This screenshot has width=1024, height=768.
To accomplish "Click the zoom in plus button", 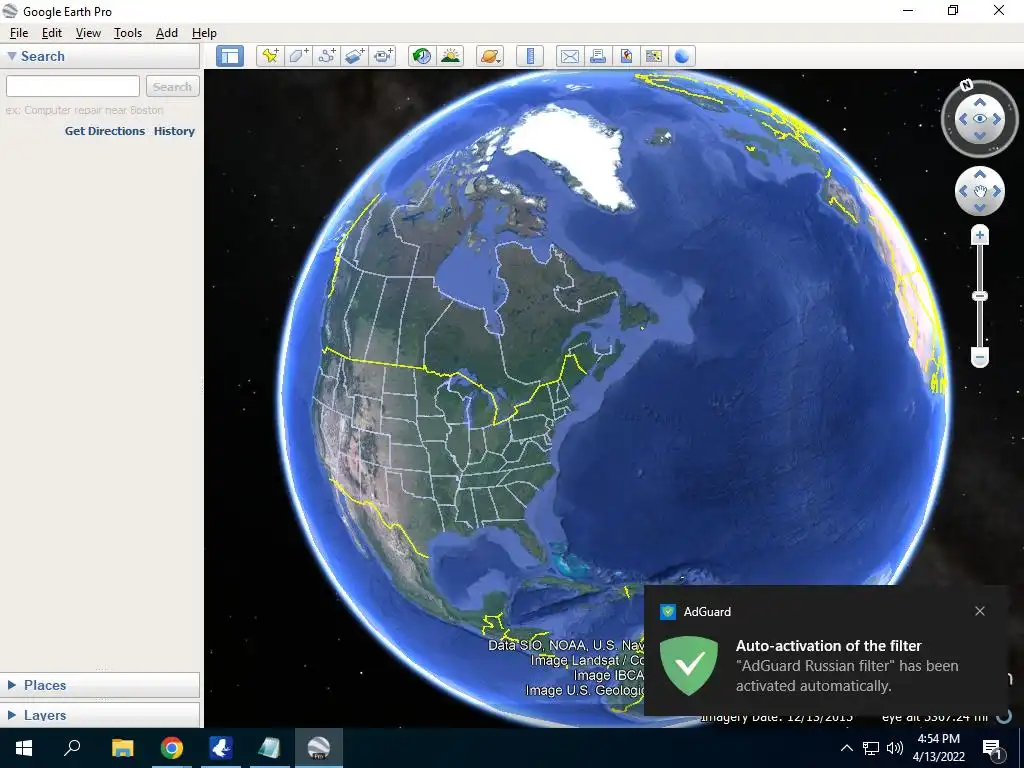I will (x=980, y=235).
